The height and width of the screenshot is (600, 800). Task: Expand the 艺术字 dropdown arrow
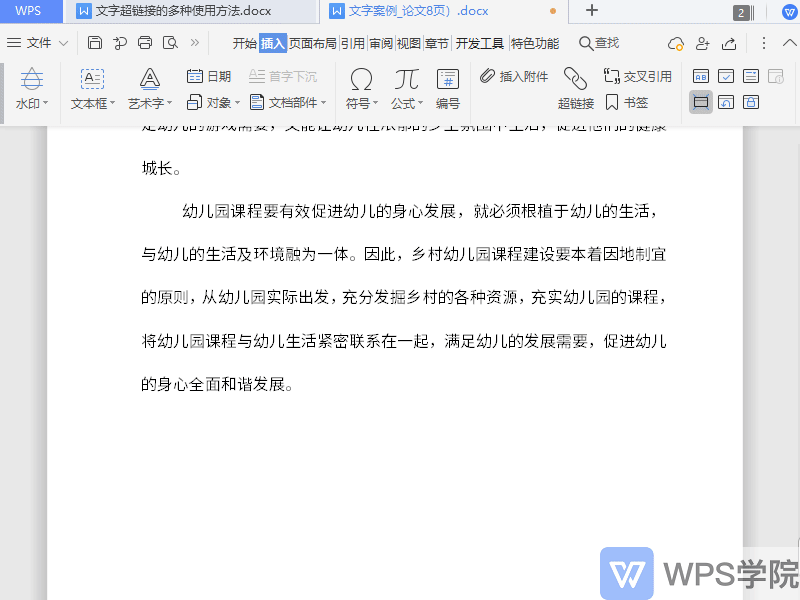pyautogui.click(x=169, y=104)
